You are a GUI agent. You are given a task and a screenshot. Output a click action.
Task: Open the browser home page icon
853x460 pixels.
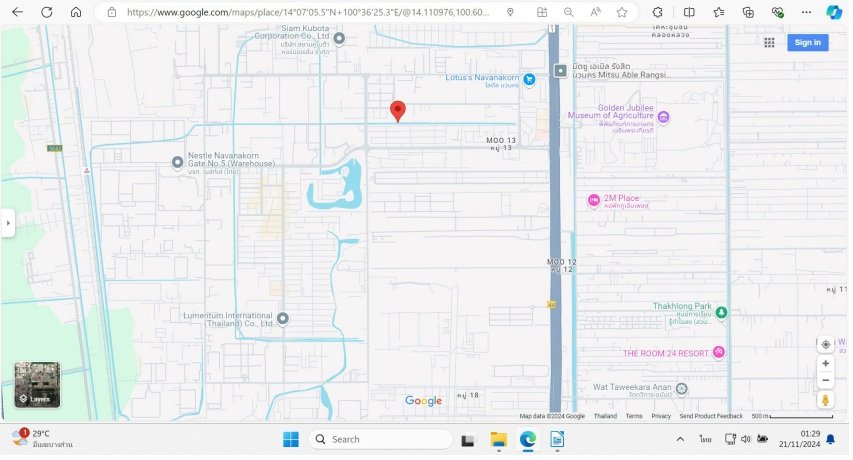76,12
